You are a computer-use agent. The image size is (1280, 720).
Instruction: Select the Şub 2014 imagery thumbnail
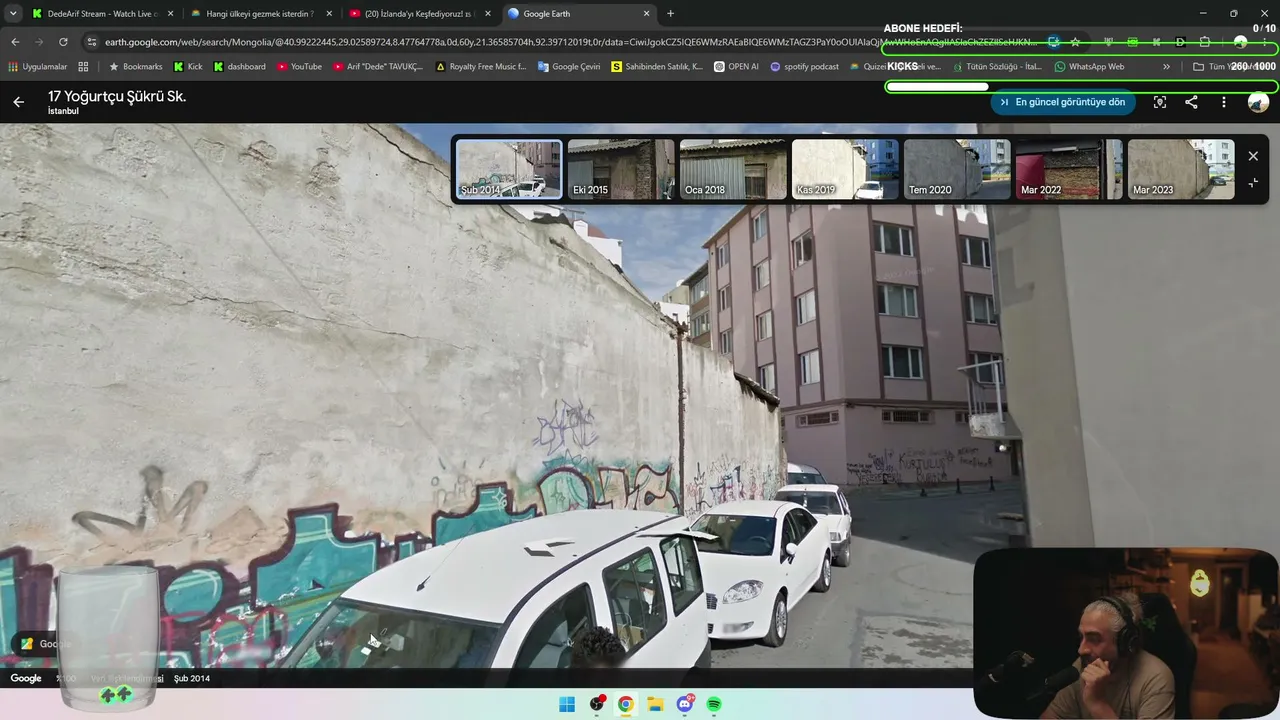pyautogui.click(x=509, y=169)
